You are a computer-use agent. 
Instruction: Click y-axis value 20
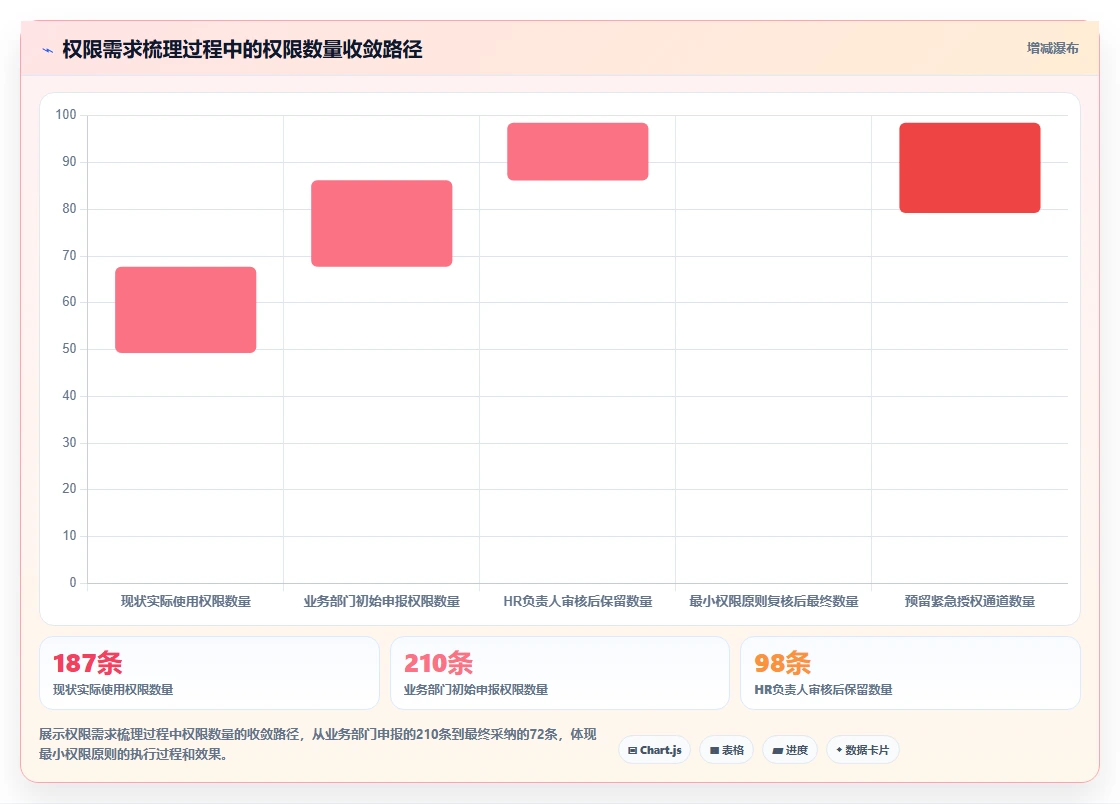pos(69,489)
